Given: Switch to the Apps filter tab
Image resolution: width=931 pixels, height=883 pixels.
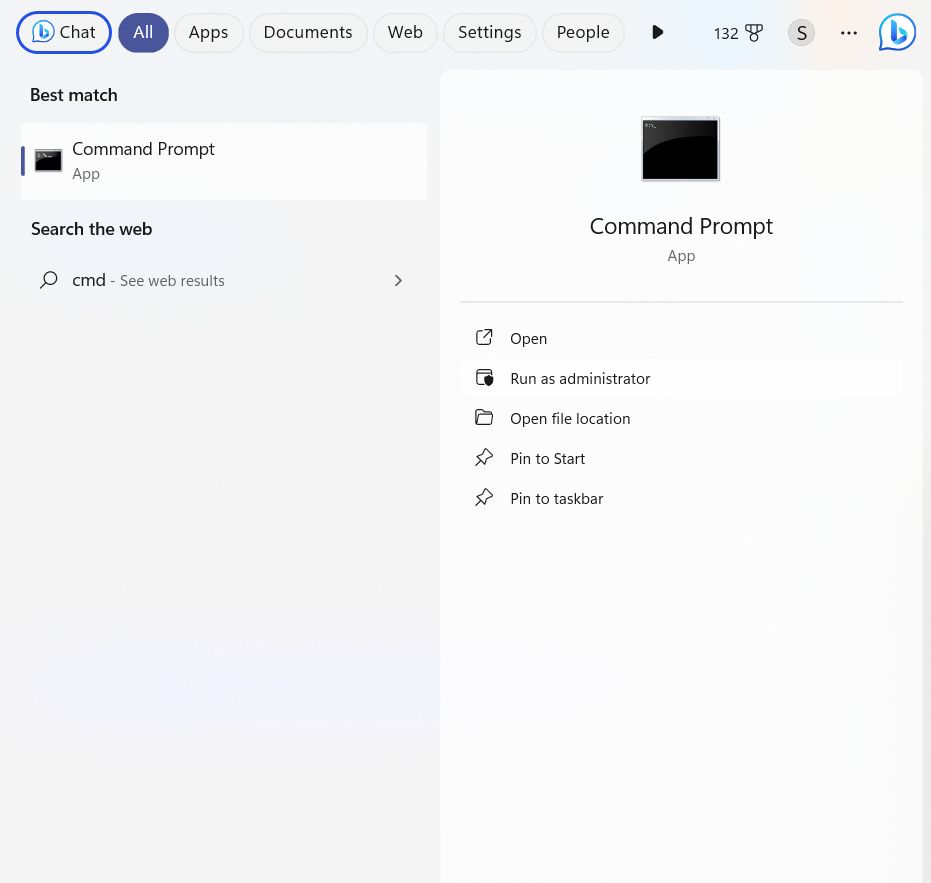Looking at the screenshot, I should tap(208, 32).
